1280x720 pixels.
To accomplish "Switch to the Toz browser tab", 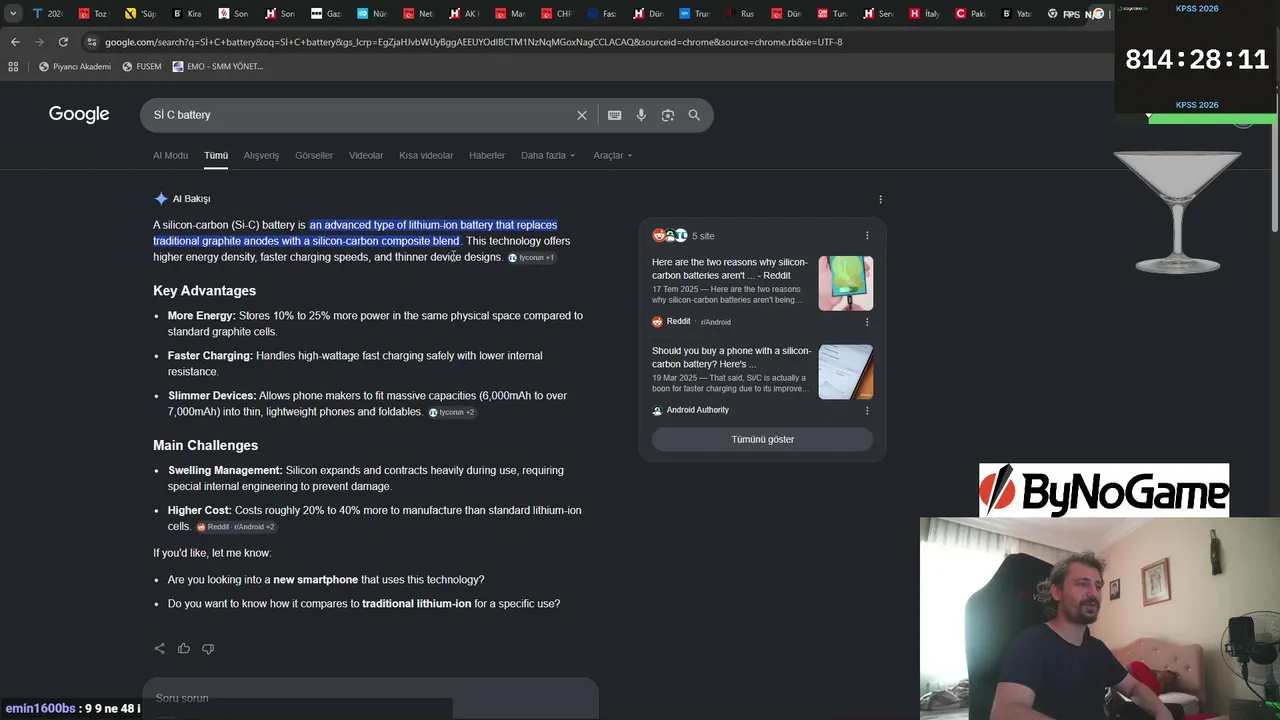I will tap(92, 14).
